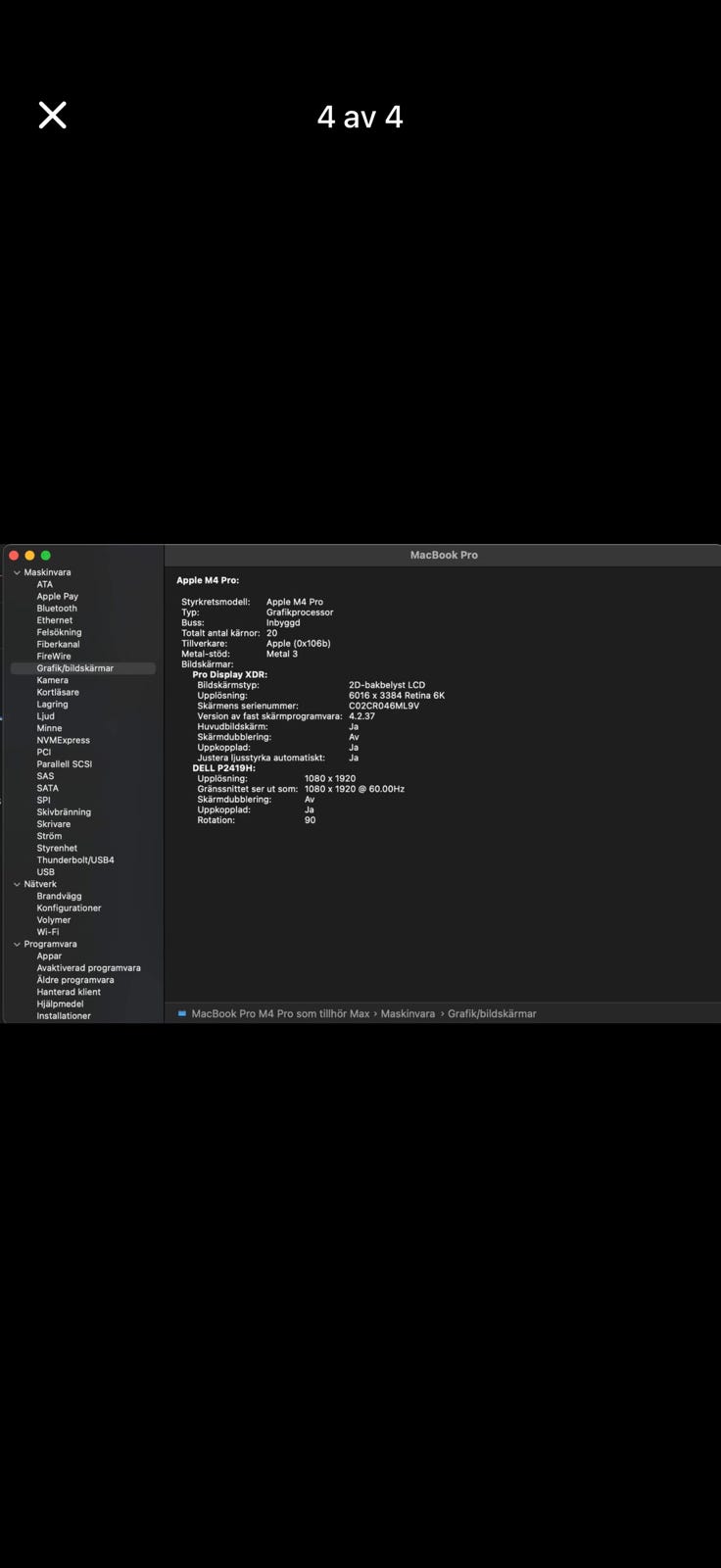The height and width of the screenshot is (1568, 721).
Task: Open the Ethernet sidebar entry
Action: point(55,620)
